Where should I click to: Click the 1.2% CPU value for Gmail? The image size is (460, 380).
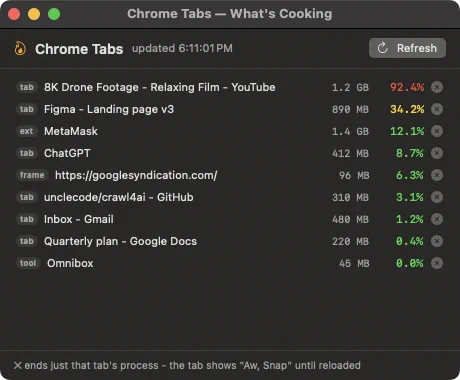(x=410, y=219)
